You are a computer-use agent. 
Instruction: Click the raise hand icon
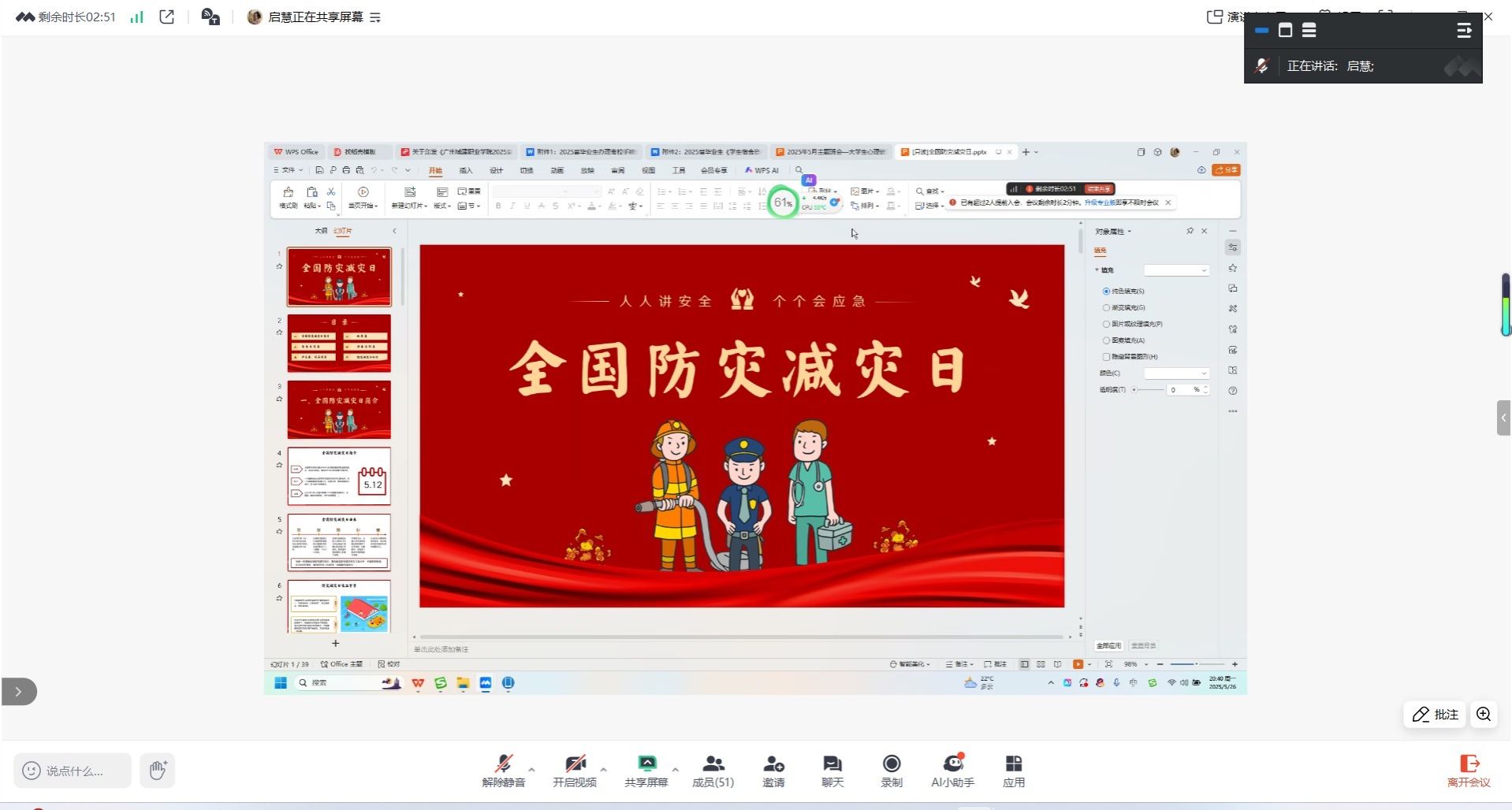[x=158, y=770]
